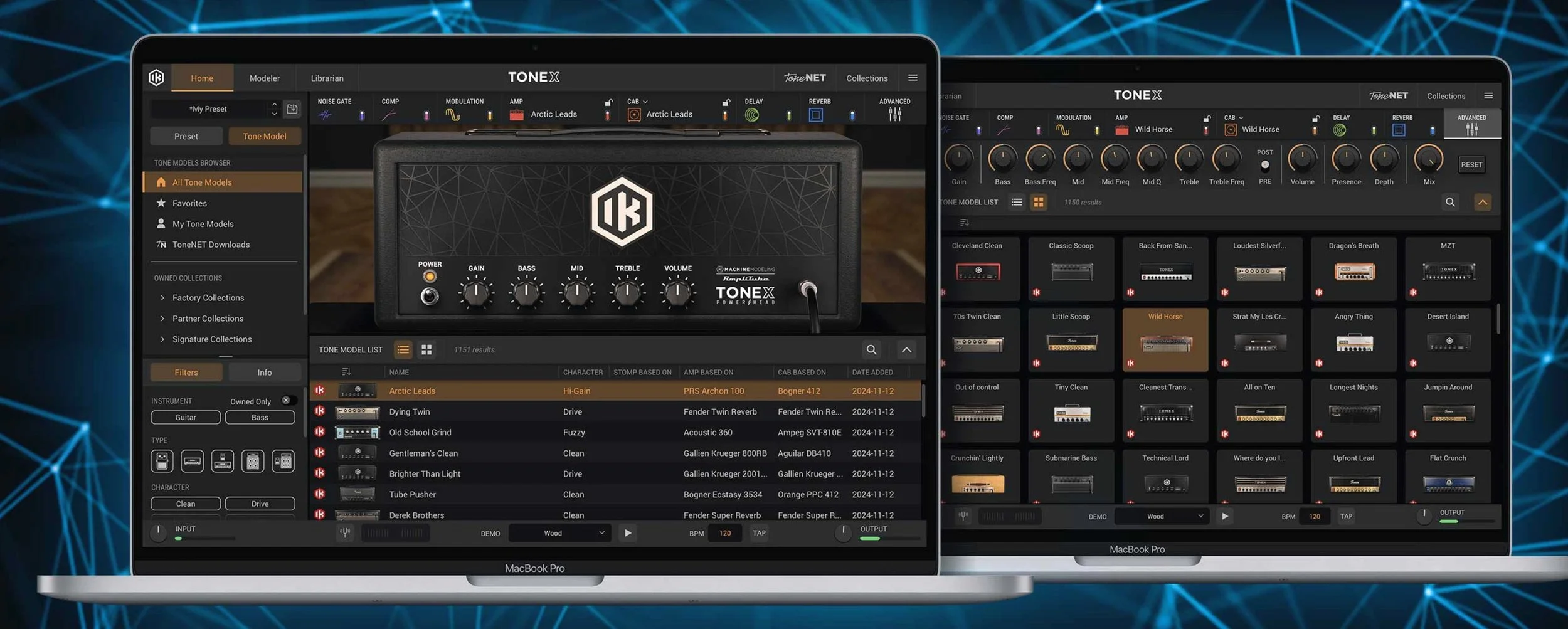
Task: Select the Wild Horse thumbnail in back window grid
Action: (x=1165, y=339)
